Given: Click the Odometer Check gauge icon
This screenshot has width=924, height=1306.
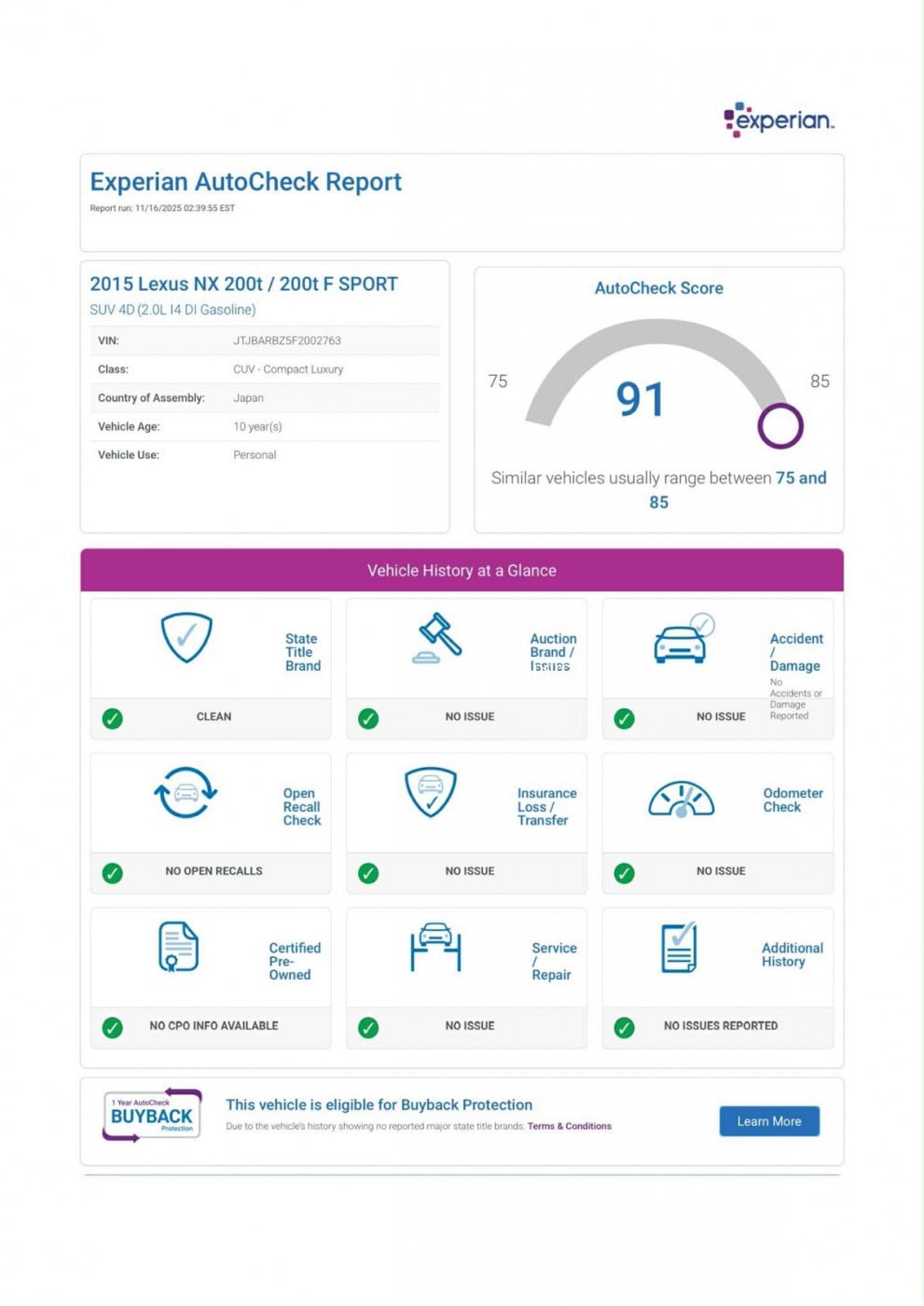Looking at the screenshot, I should [x=682, y=799].
